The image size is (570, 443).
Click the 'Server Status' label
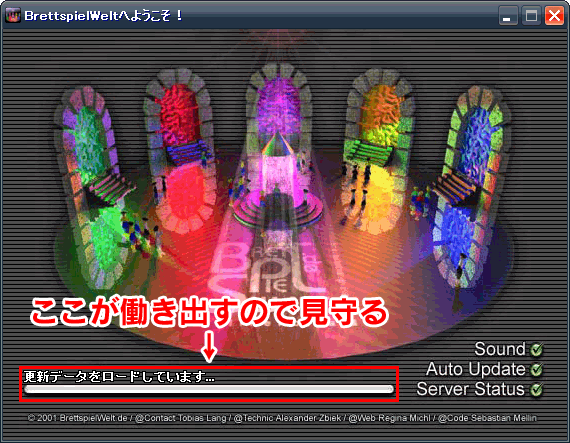click(471, 389)
